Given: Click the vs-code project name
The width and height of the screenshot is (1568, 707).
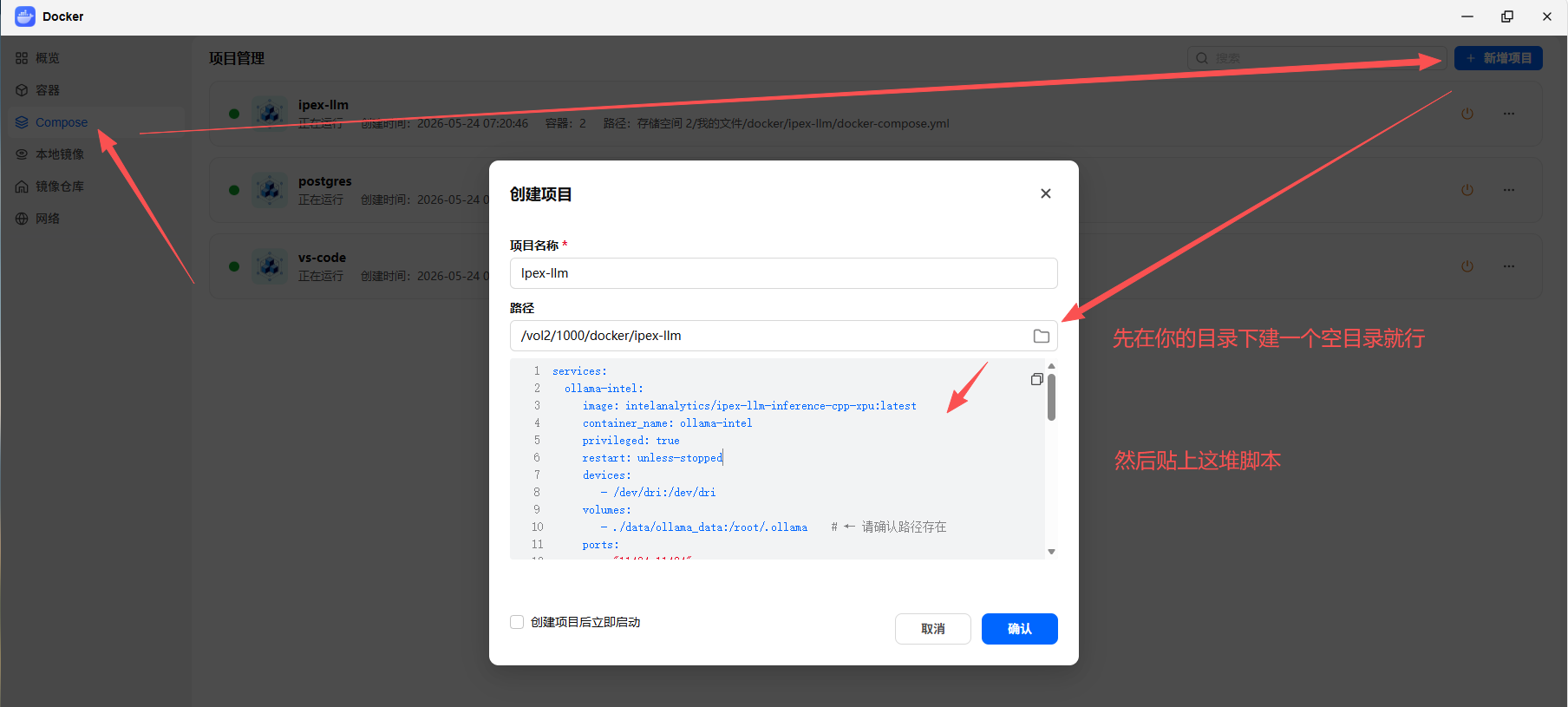Looking at the screenshot, I should 322,258.
